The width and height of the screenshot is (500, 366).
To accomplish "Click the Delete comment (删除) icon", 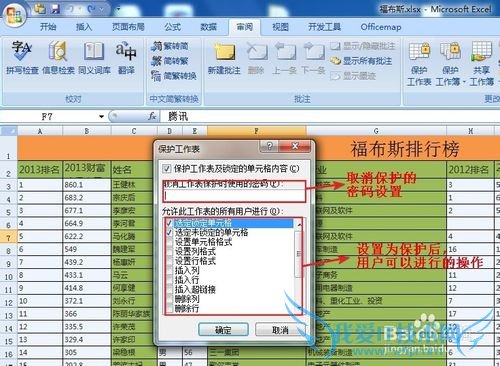I will [x=256, y=58].
